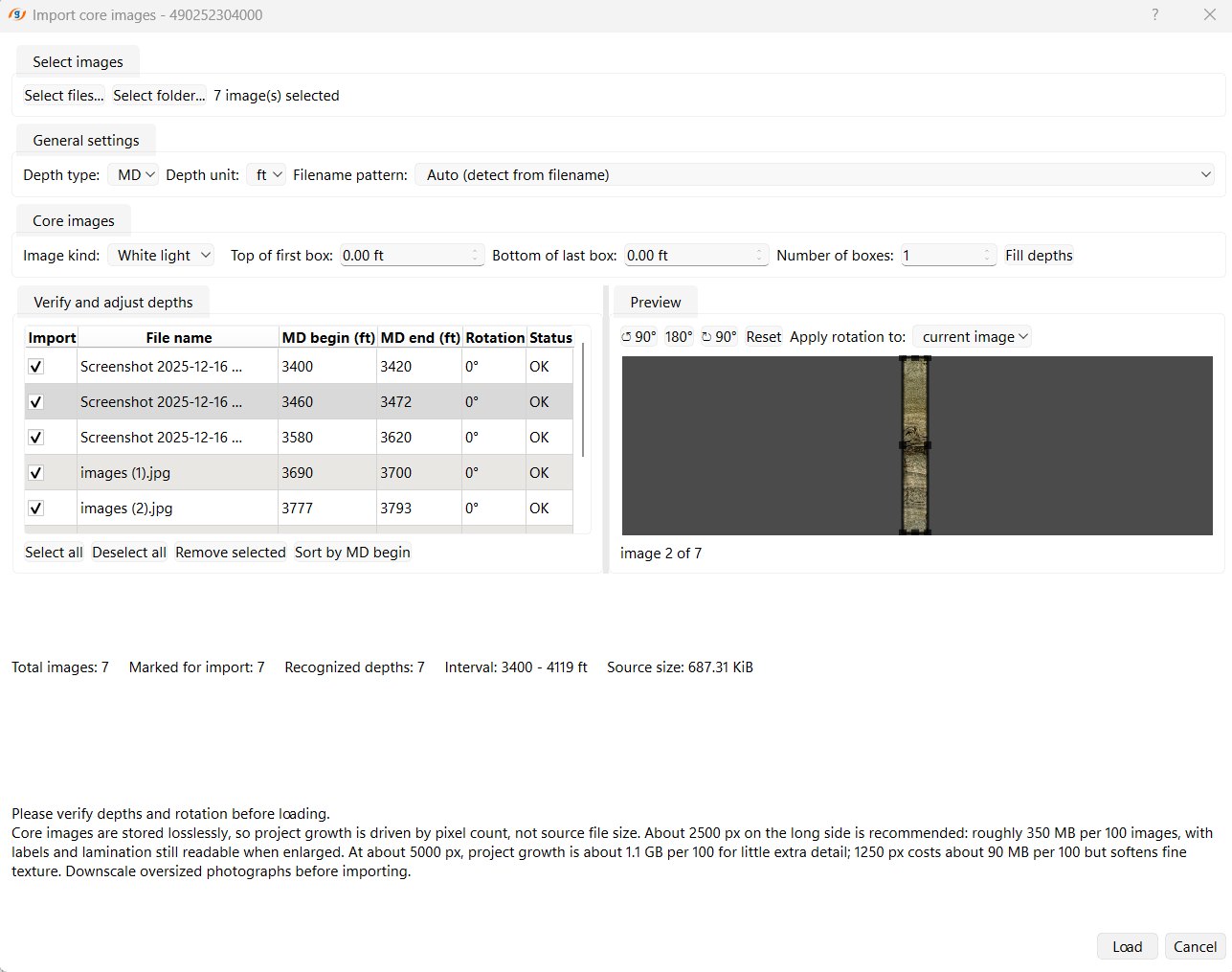The image size is (1232, 972).
Task: Click Remove selected button
Action: (x=231, y=553)
